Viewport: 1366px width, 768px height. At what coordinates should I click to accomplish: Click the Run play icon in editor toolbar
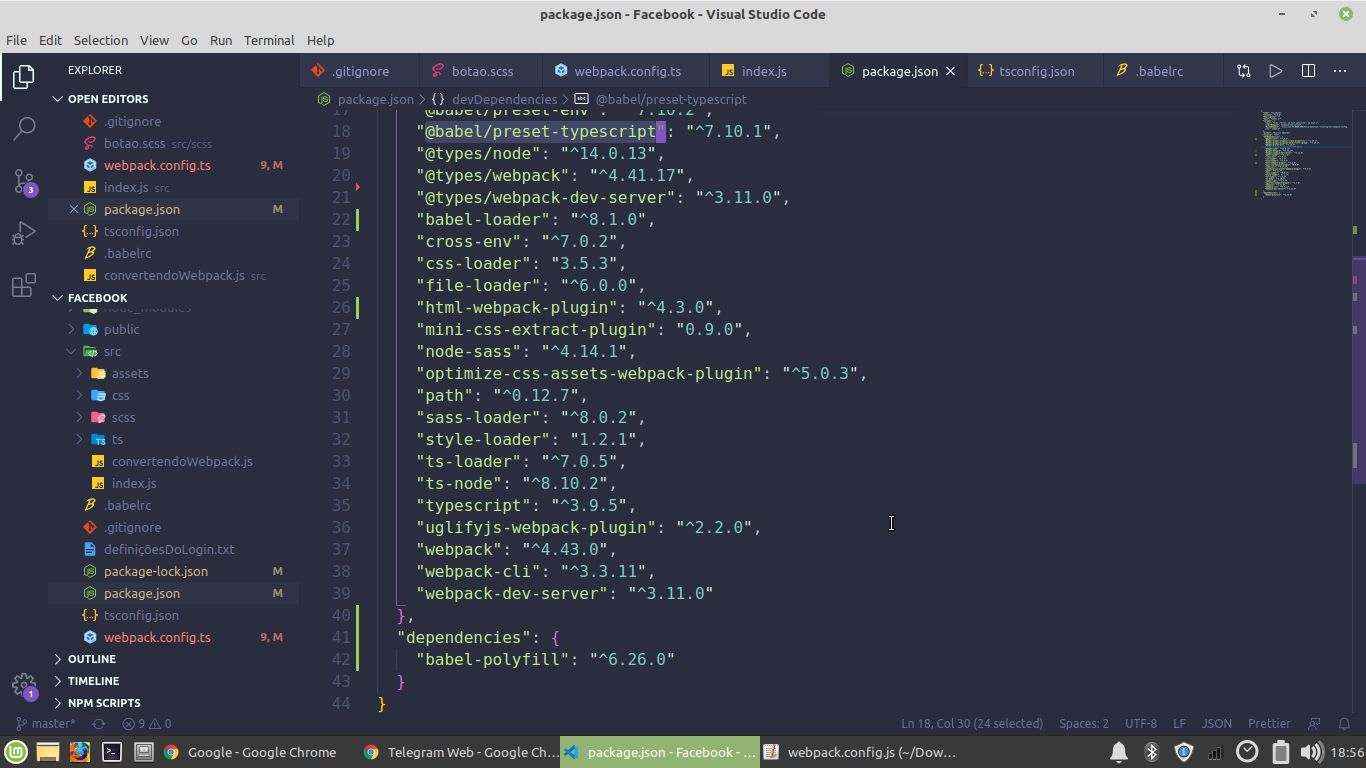1275,71
